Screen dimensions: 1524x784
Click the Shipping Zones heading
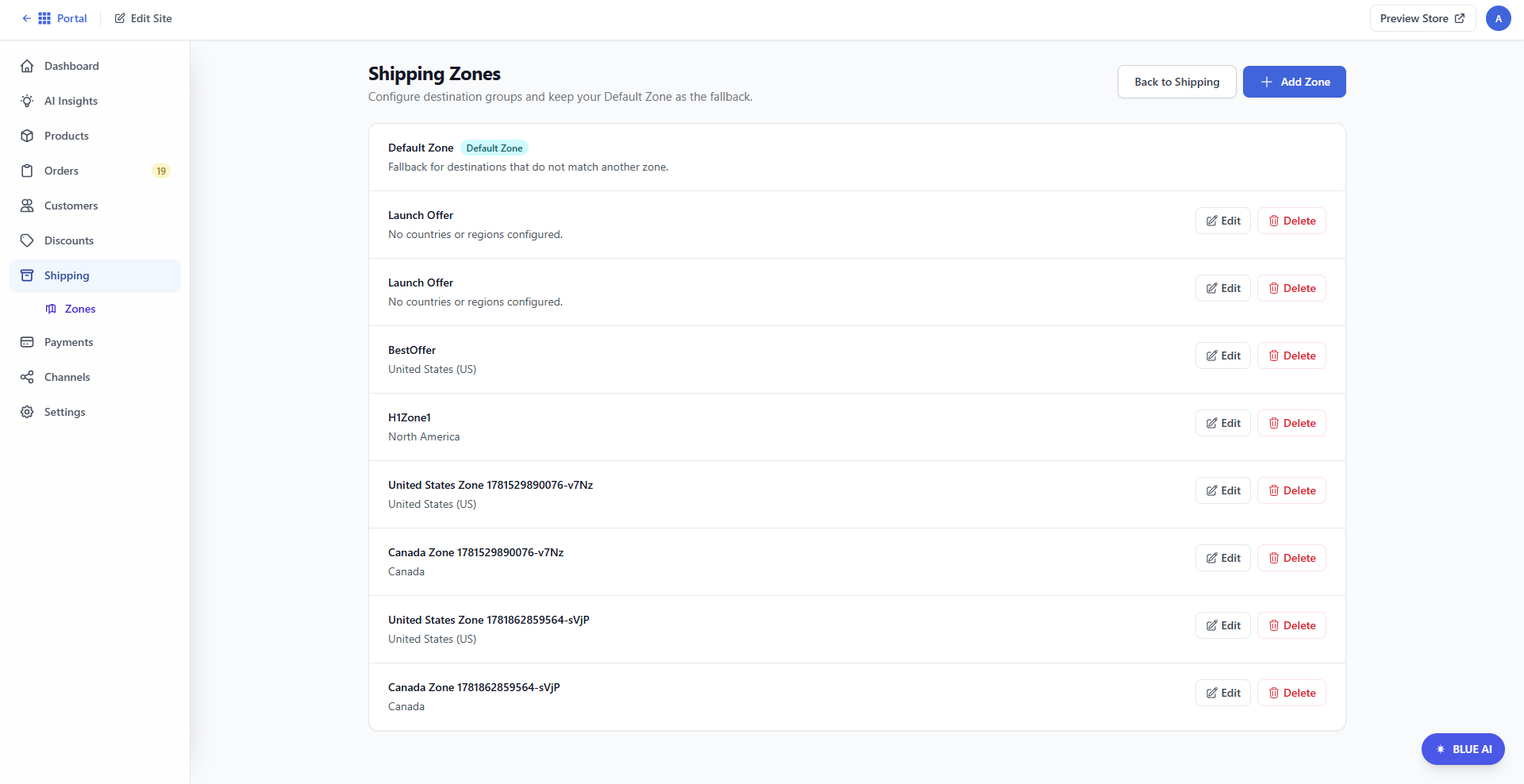tap(434, 74)
